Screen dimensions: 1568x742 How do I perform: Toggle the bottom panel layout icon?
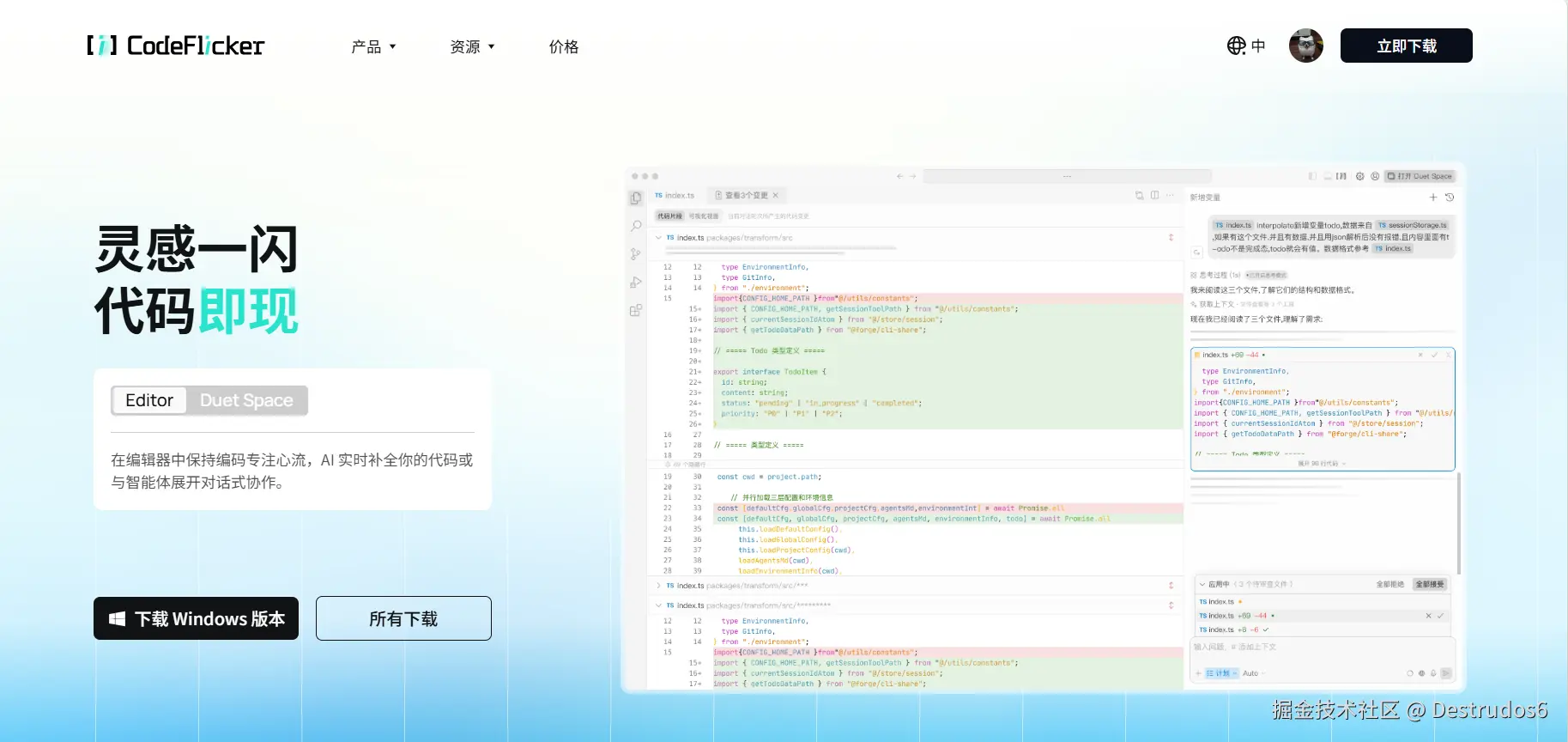1328,176
